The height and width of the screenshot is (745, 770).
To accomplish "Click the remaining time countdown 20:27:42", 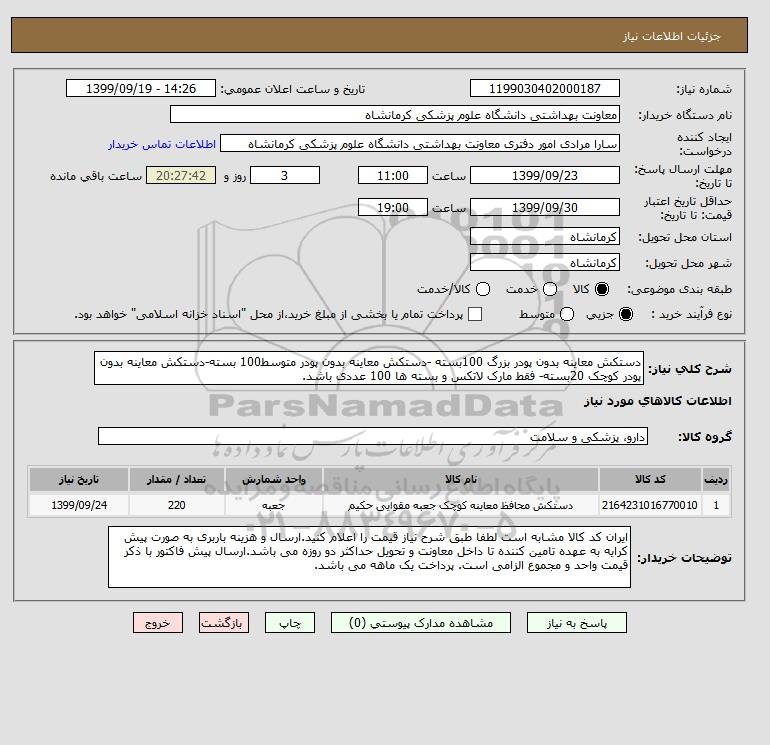I will [x=181, y=175].
